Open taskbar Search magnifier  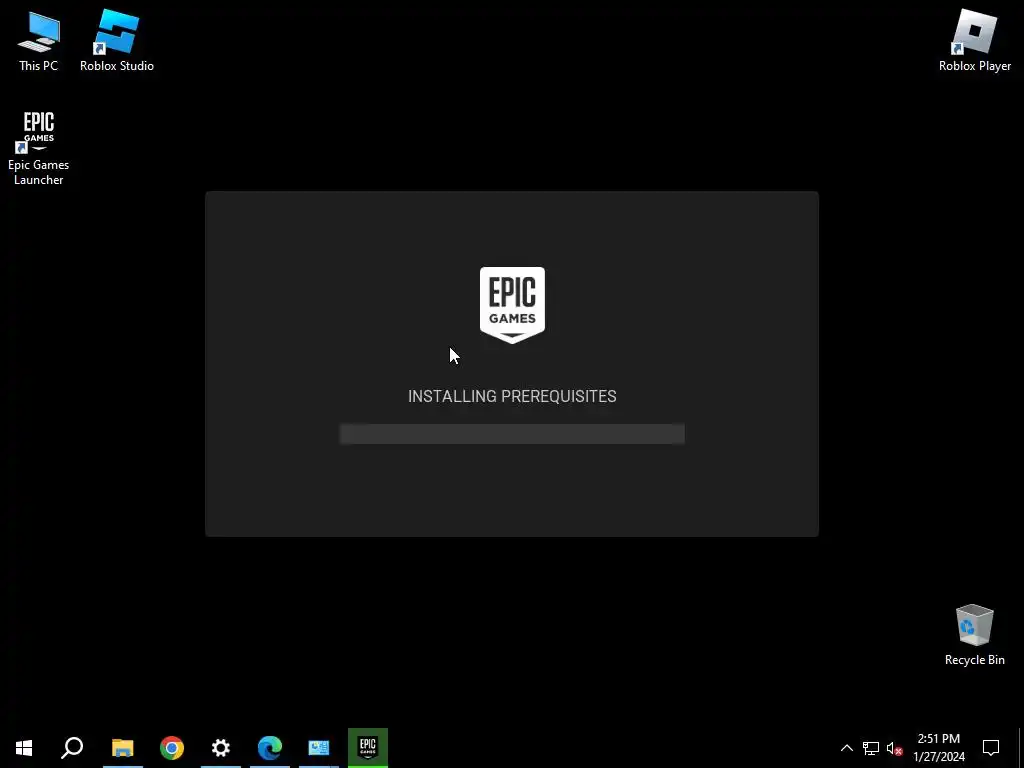point(72,748)
